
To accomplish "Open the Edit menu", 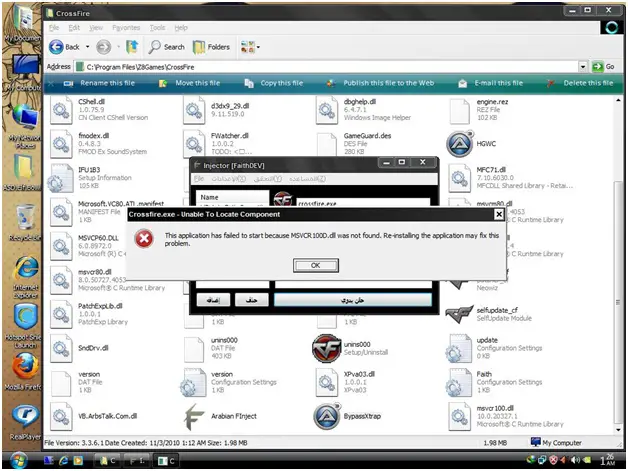I will (x=74, y=28).
